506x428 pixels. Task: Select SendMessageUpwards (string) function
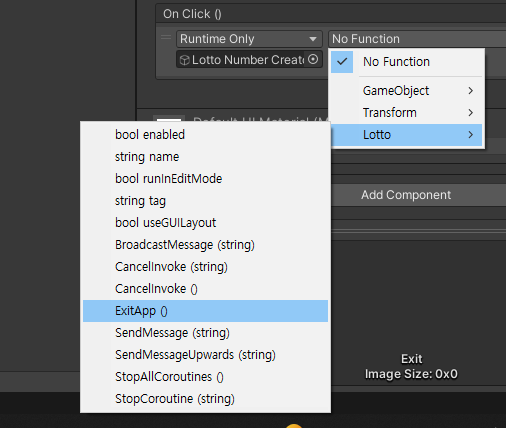point(205,355)
